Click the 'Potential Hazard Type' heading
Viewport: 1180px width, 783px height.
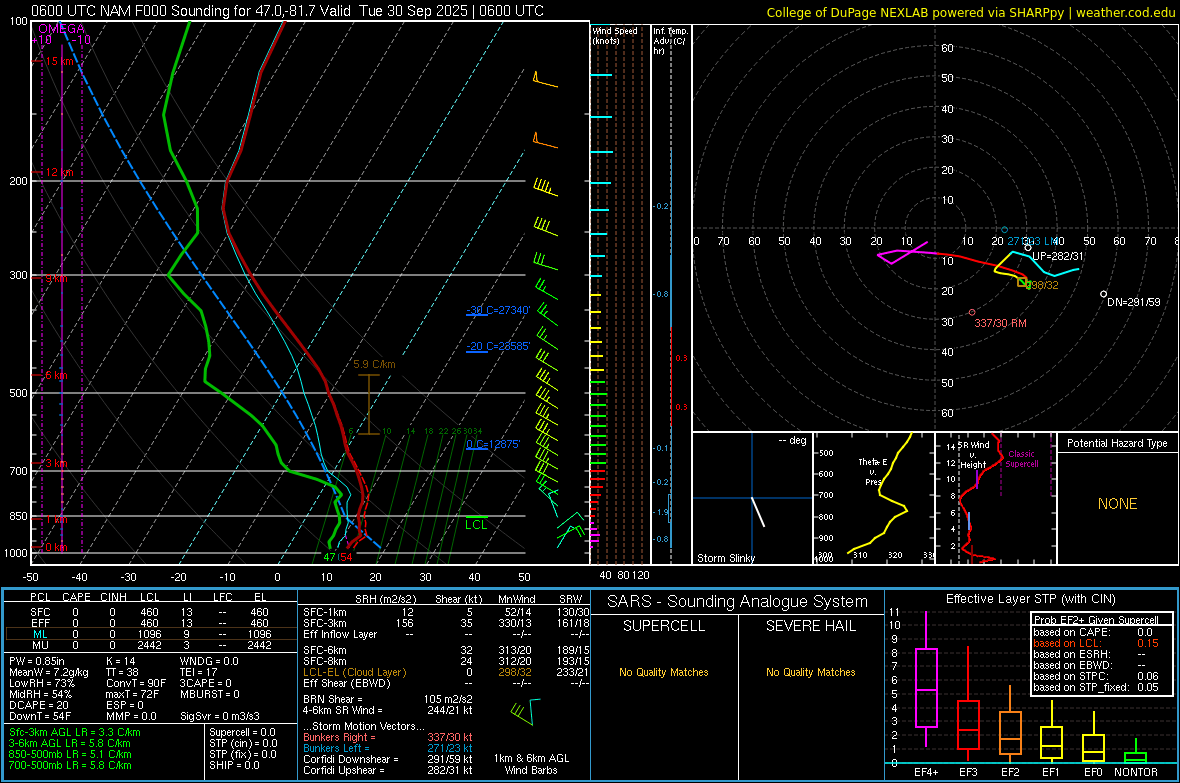click(1117, 443)
